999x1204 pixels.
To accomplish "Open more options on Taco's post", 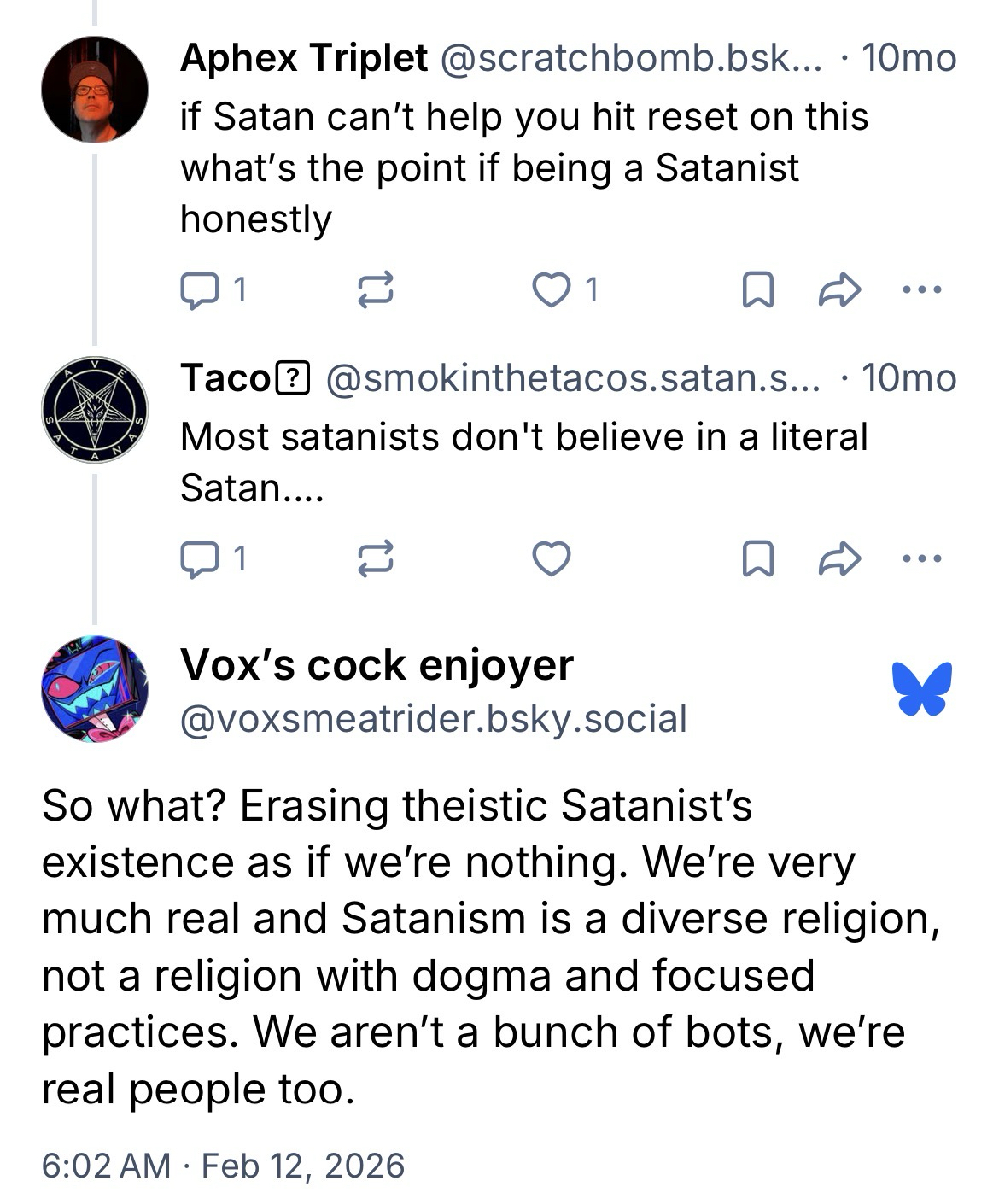I will click(921, 559).
